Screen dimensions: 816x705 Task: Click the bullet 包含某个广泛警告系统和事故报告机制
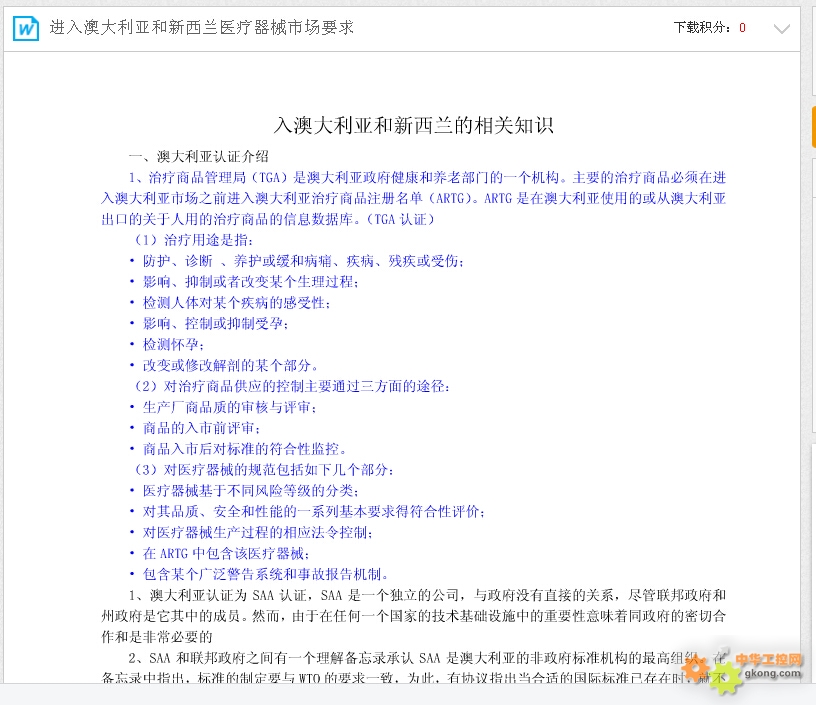(259, 574)
